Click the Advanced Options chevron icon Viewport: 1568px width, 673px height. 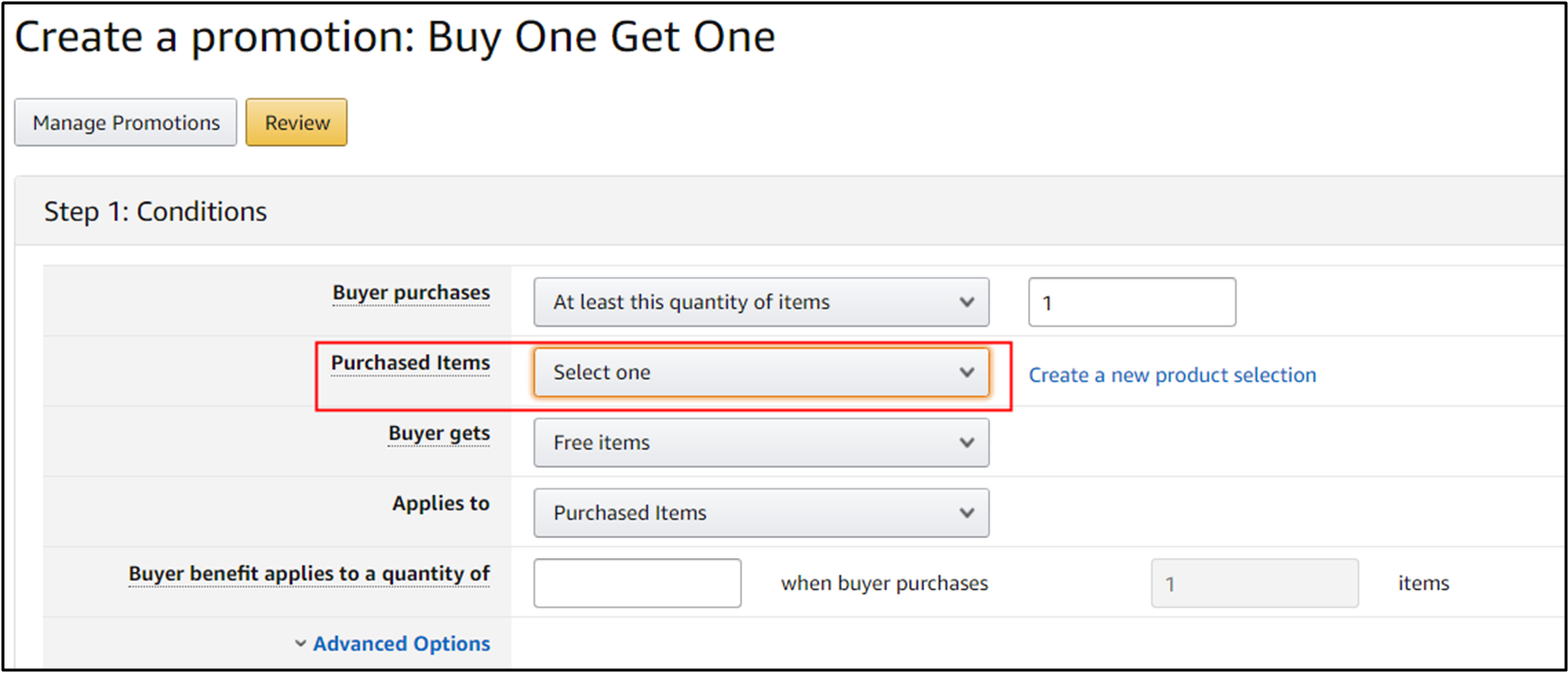[301, 644]
